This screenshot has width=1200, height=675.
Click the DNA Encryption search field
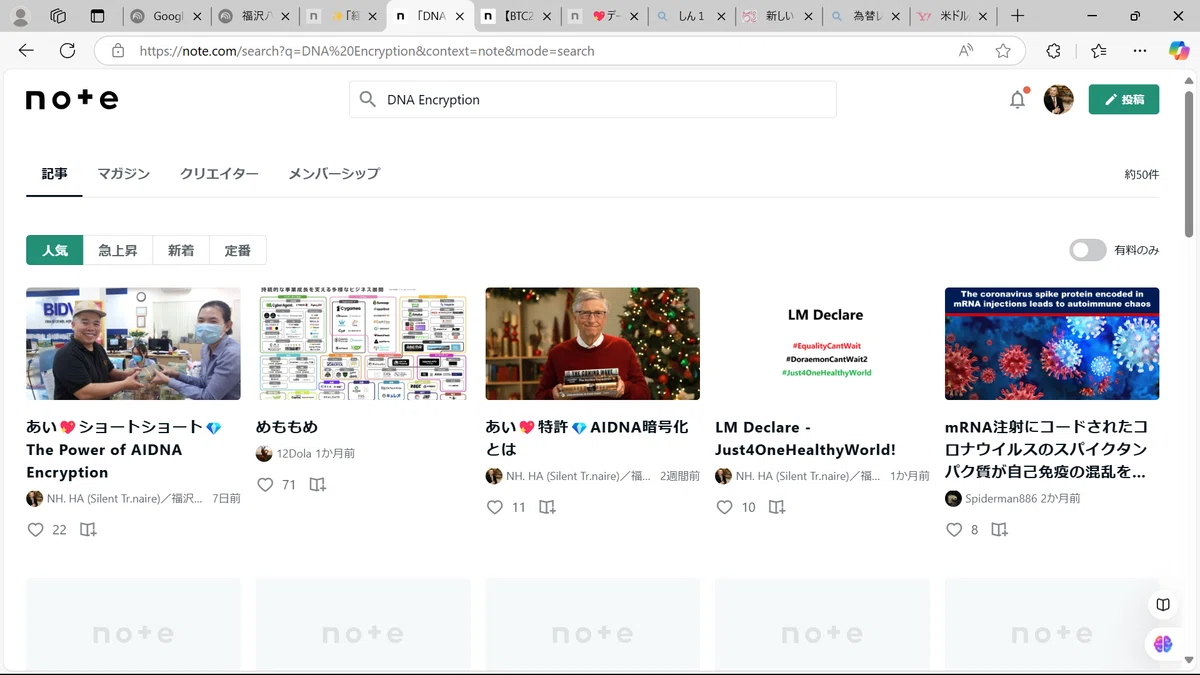tap(592, 99)
